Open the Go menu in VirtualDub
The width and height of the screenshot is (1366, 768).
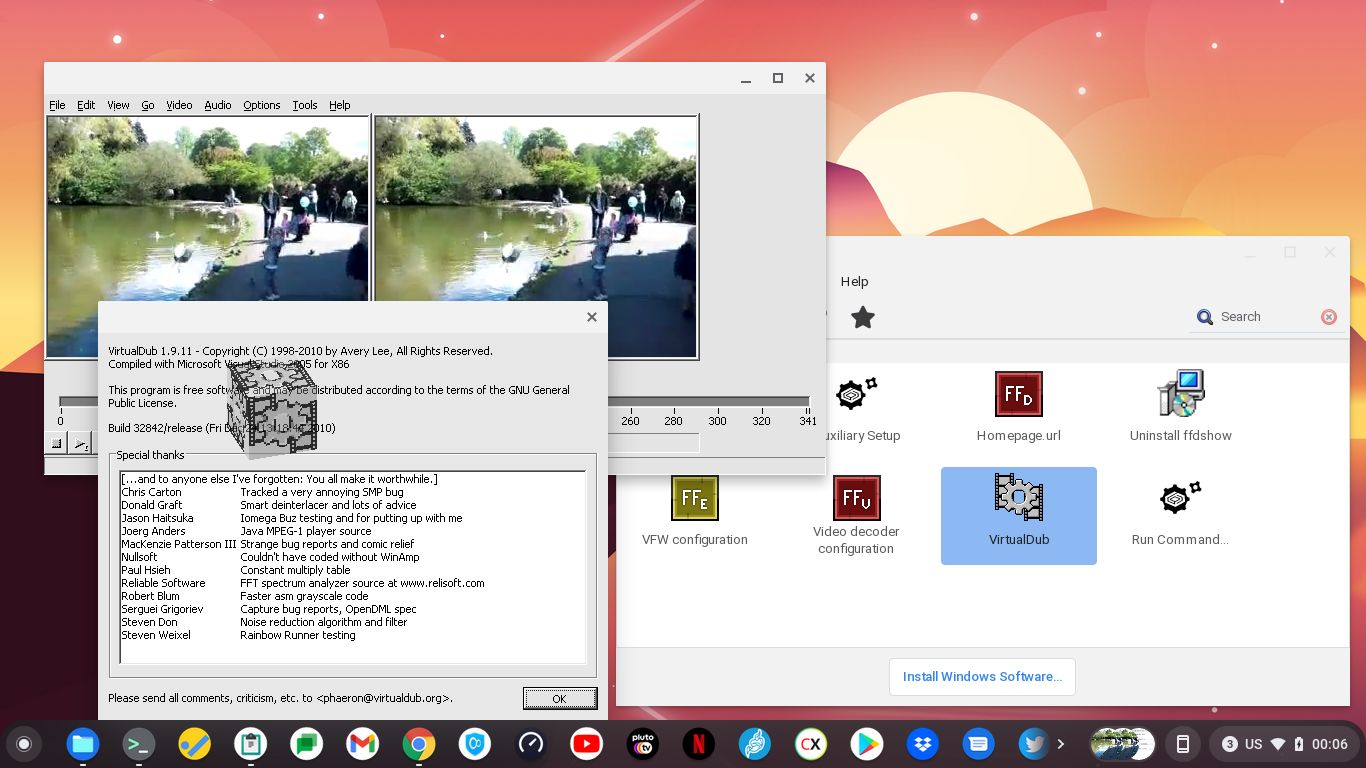147,105
